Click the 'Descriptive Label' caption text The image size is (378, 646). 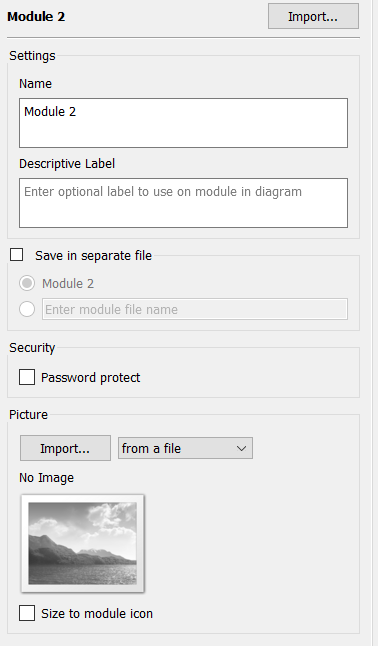[x=67, y=164]
